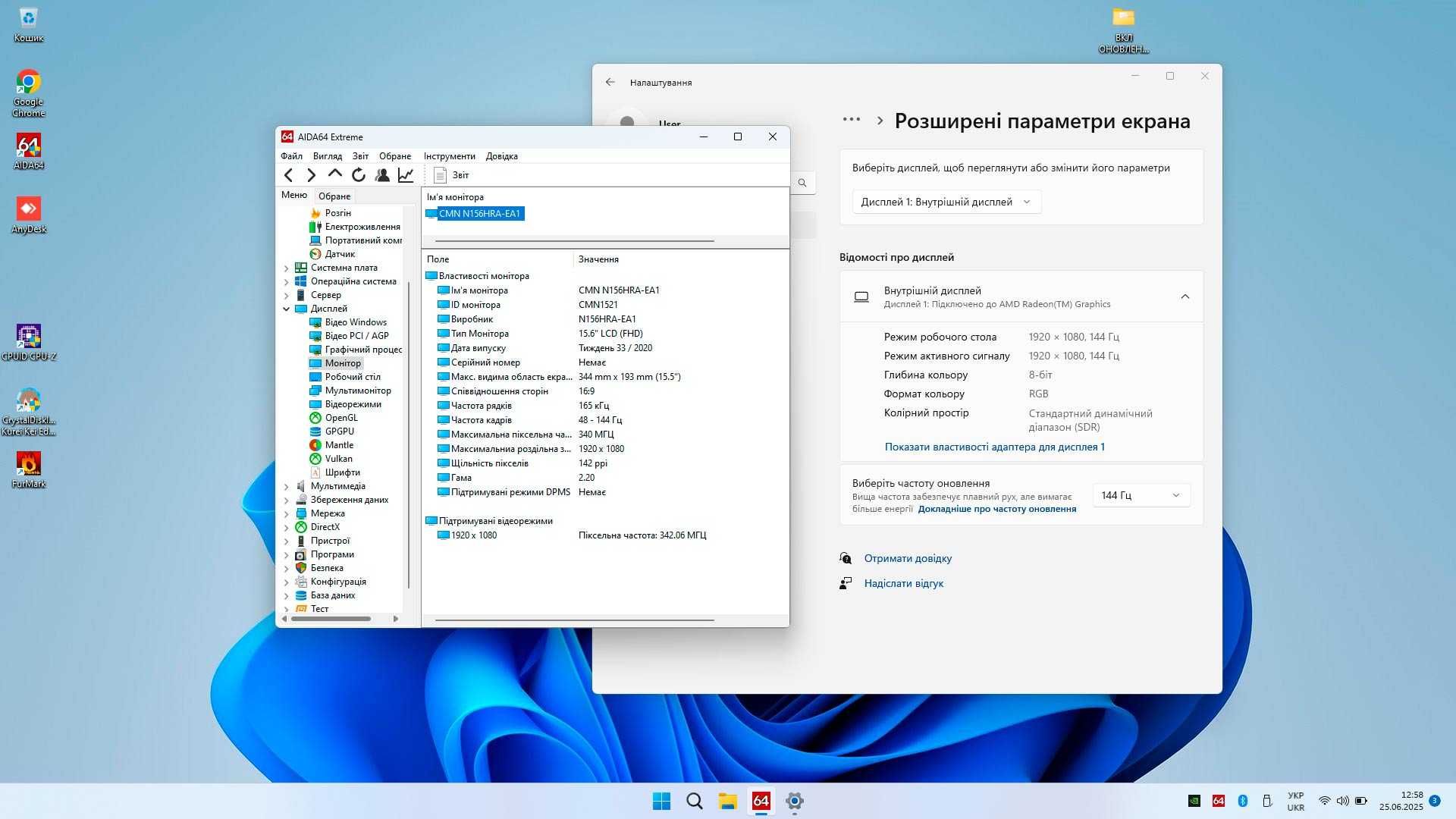Click AIDA64 tree horizontal scrollbar
1456x819 pixels.
coord(331,619)
